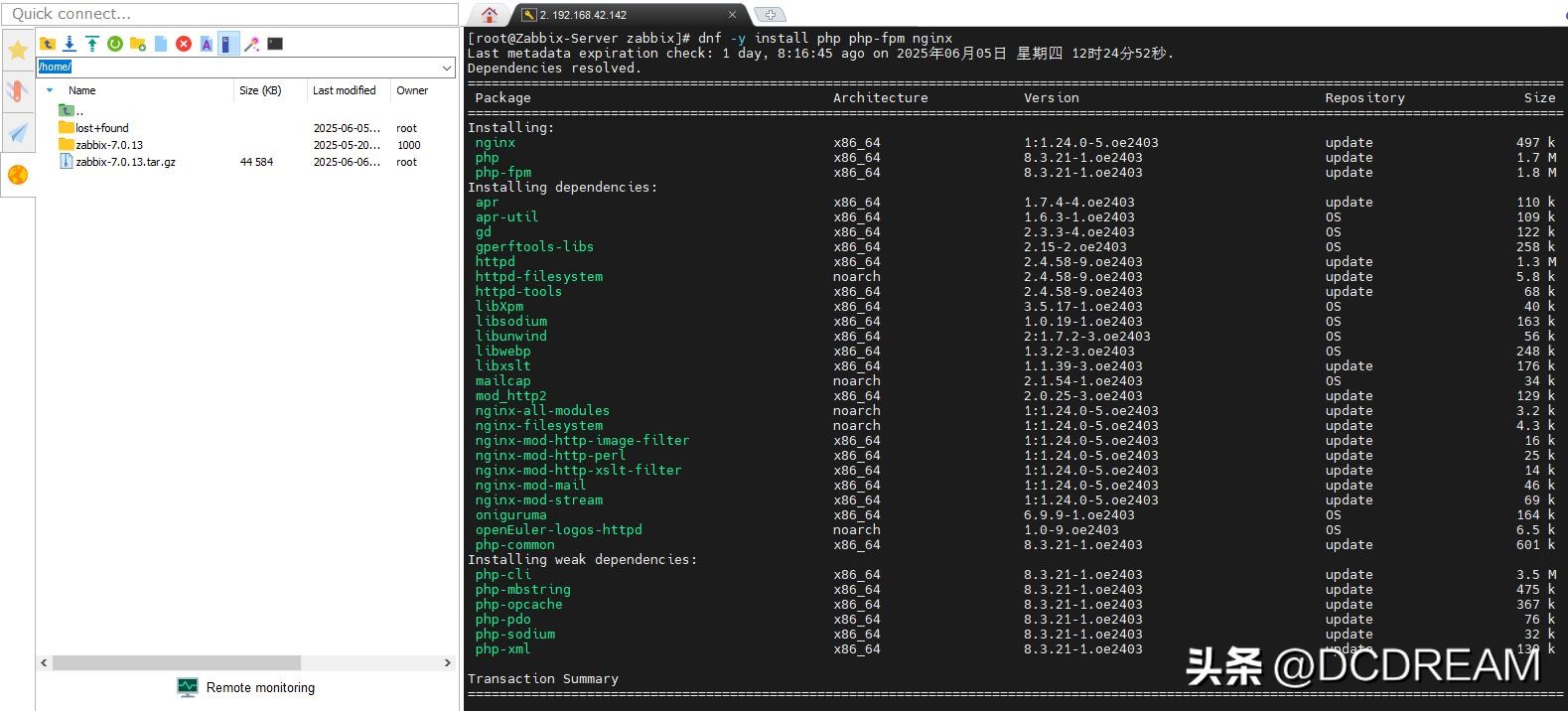Viewport: 1568px width, 711px height.
Task: Refresh the SFTP folder listing
Action: pos(115,44)
